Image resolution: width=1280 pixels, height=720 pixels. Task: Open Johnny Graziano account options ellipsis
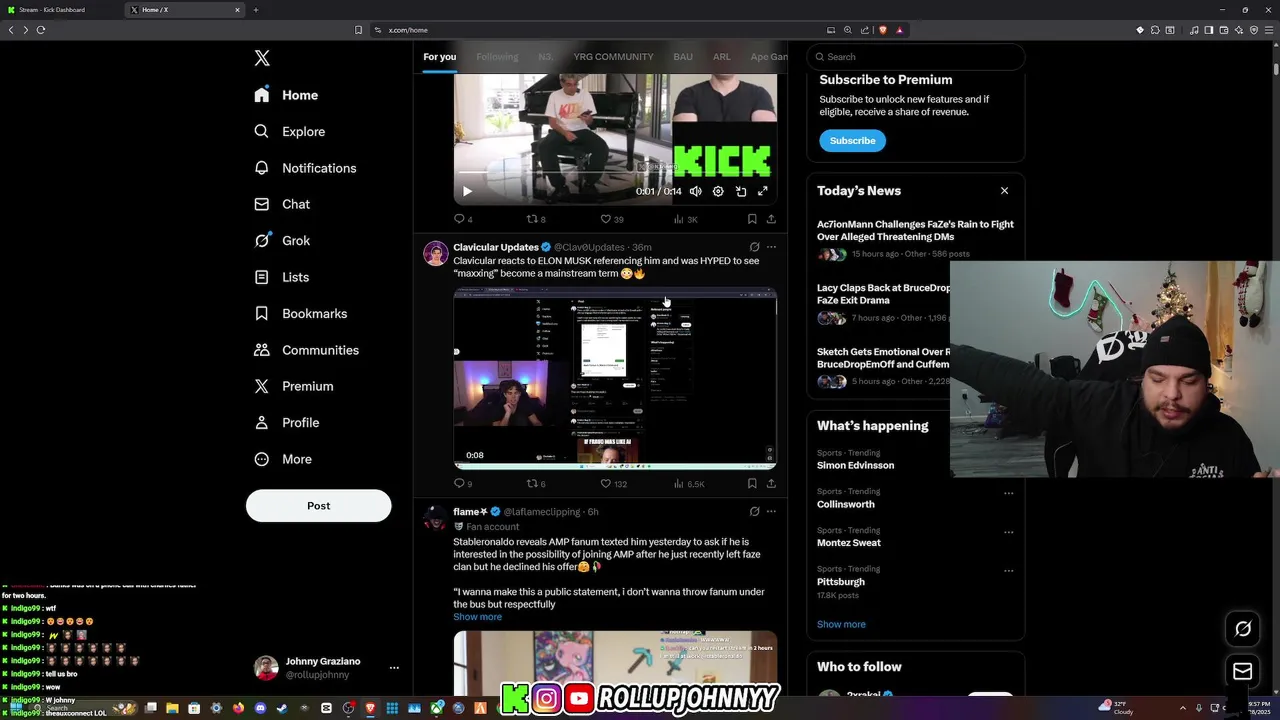(x=394, y=668)
